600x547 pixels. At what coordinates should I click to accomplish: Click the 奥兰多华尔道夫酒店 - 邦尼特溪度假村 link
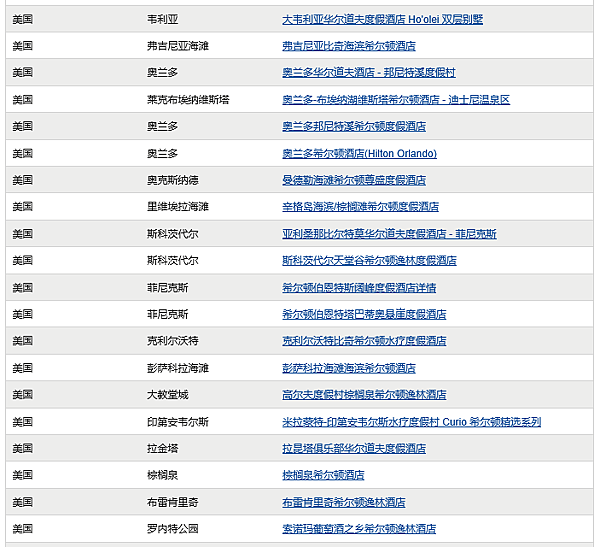[368, 72]
